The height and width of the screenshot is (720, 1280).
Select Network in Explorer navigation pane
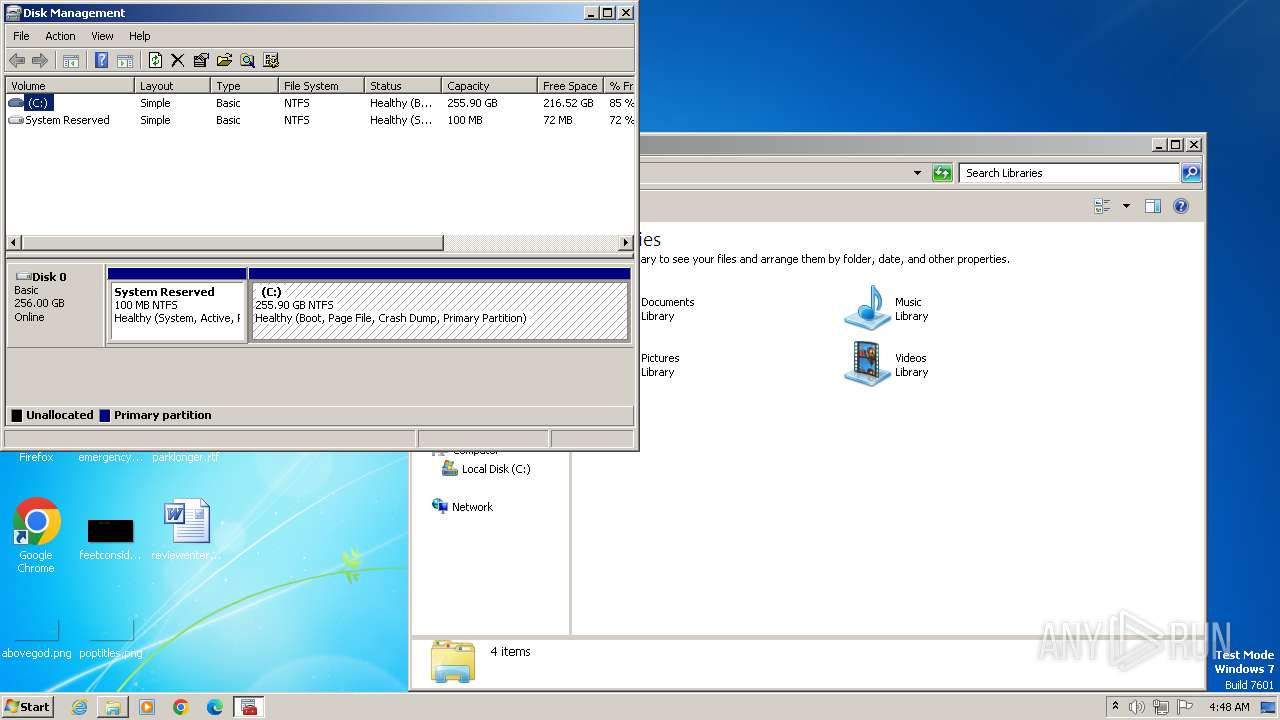pyautogui.click(x=462, y=507)
